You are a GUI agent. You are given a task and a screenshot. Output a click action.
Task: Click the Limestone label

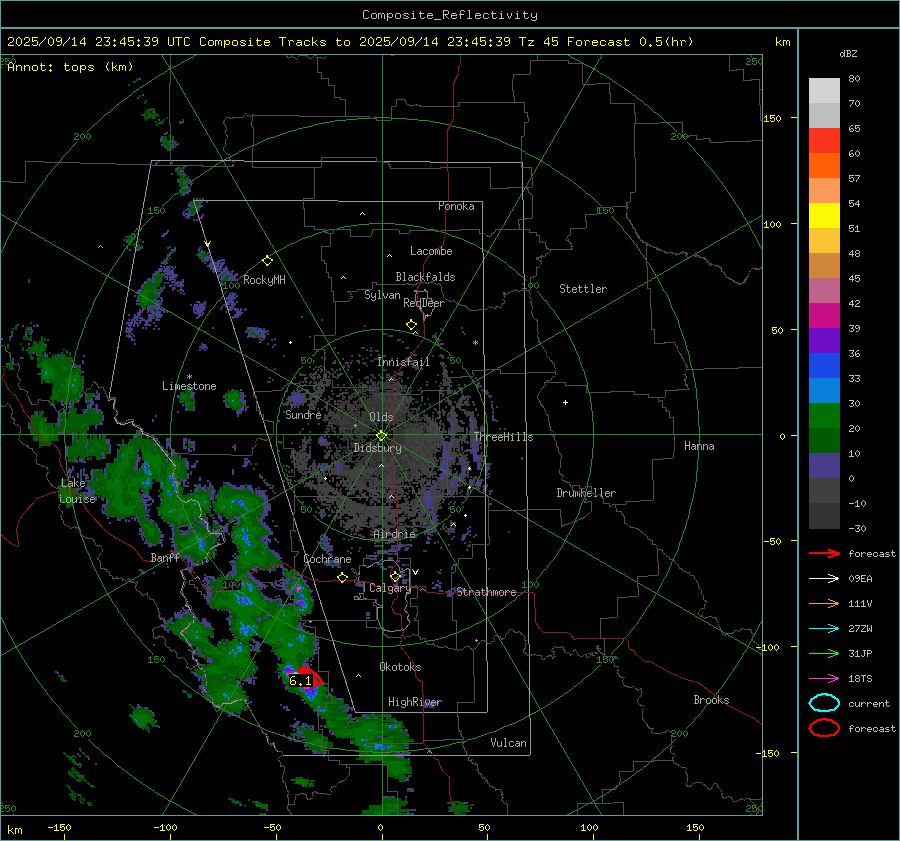point(189,386)
